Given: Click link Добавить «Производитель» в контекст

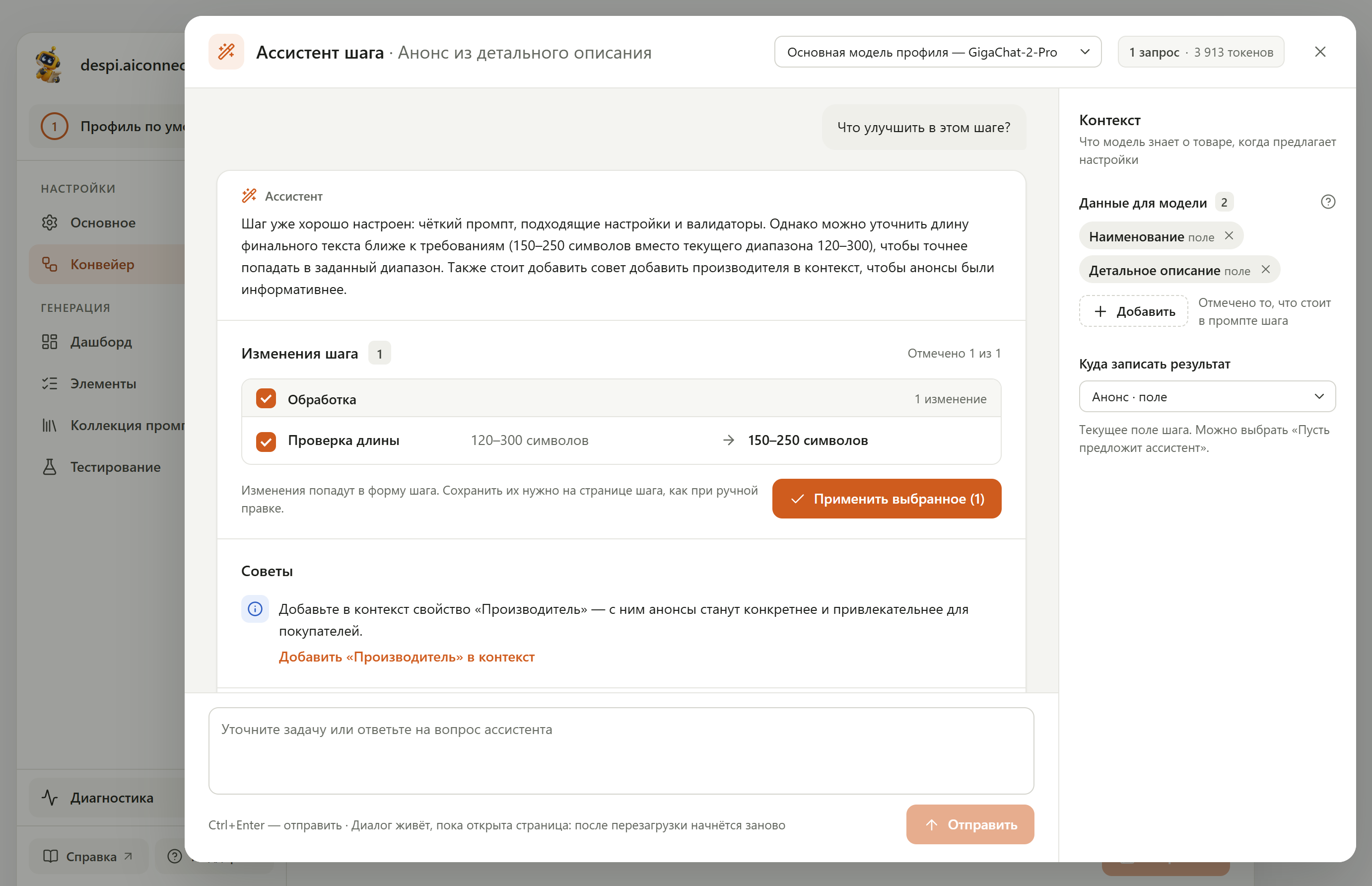Looking at the screenshot, I should (407, 657).
